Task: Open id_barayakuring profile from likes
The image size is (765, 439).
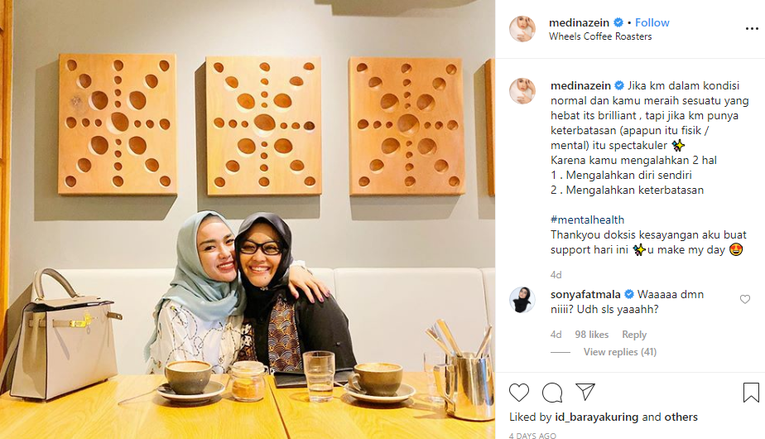Action: tap(597, 417)
